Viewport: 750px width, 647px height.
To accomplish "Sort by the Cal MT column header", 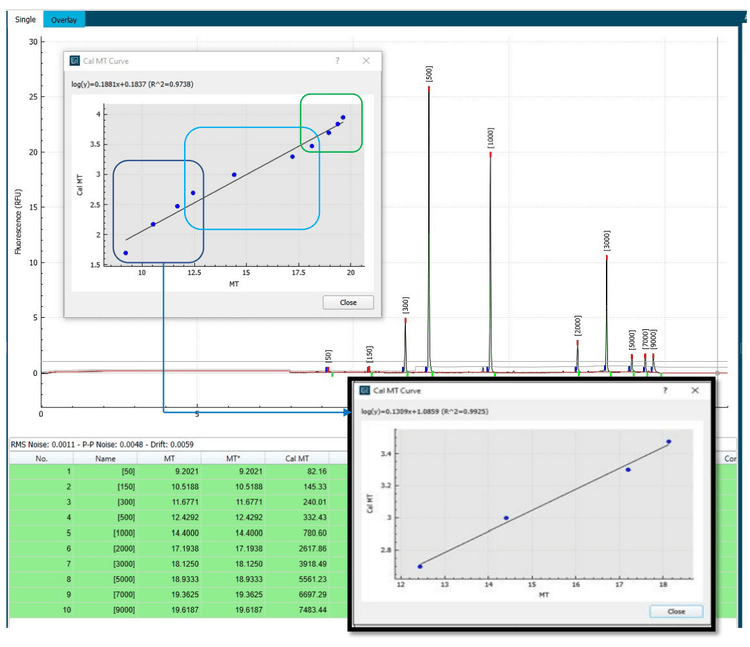I will (297, 458).
